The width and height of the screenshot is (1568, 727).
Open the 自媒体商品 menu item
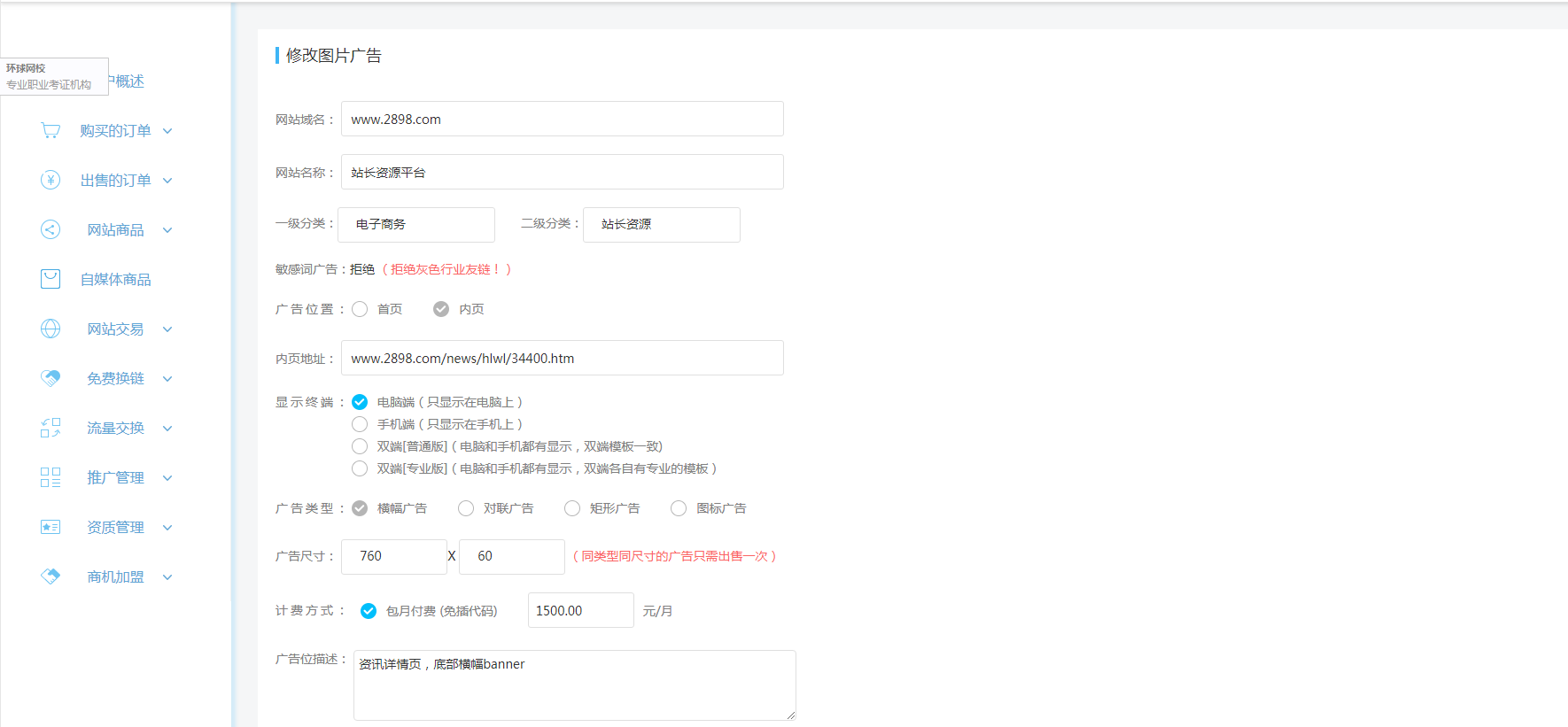(115, 280)
